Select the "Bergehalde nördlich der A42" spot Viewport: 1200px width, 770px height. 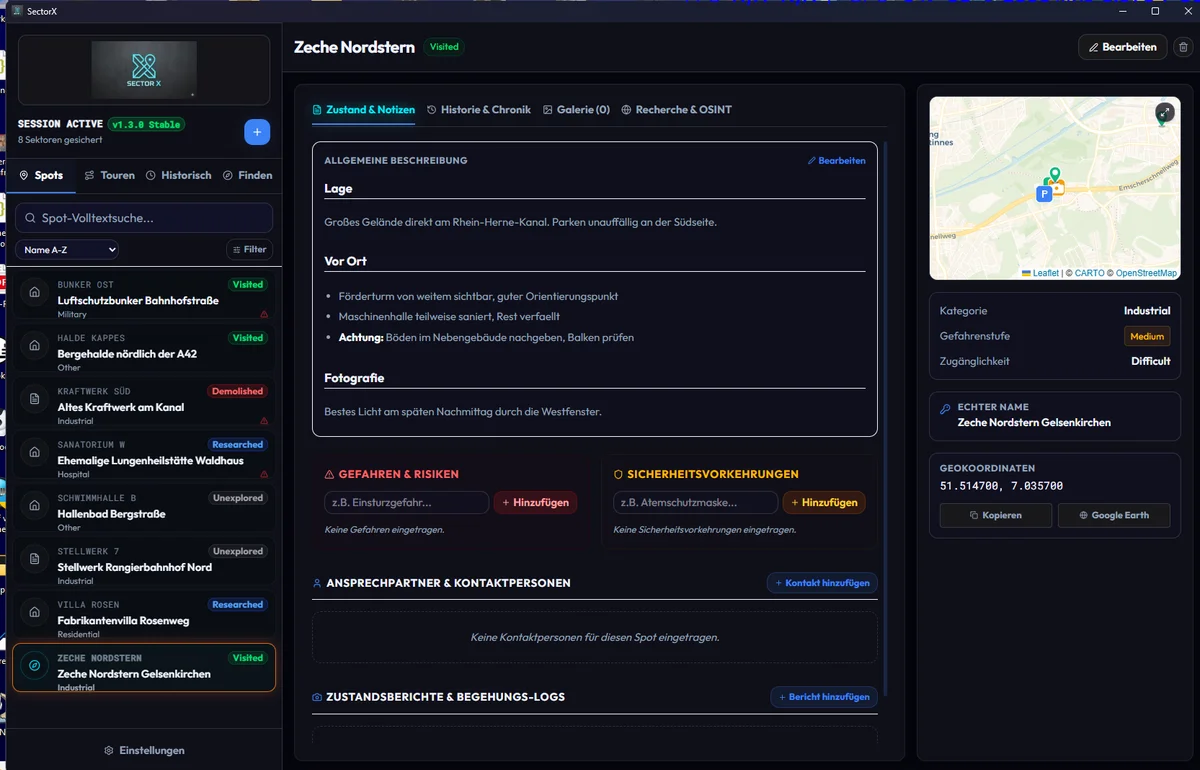(x=144, y=346)
